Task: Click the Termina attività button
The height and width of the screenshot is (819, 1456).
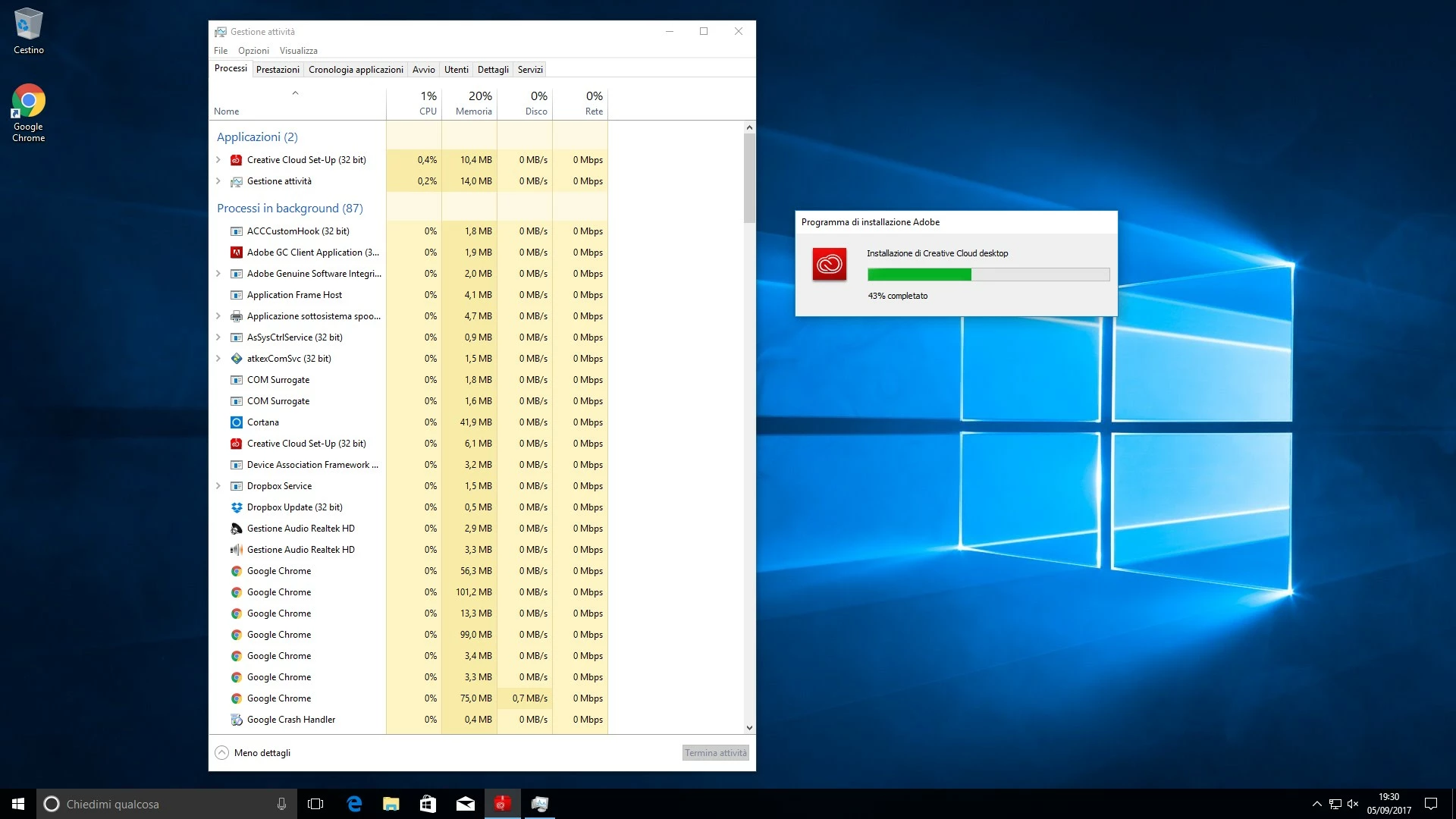Action: coord(715,753)
